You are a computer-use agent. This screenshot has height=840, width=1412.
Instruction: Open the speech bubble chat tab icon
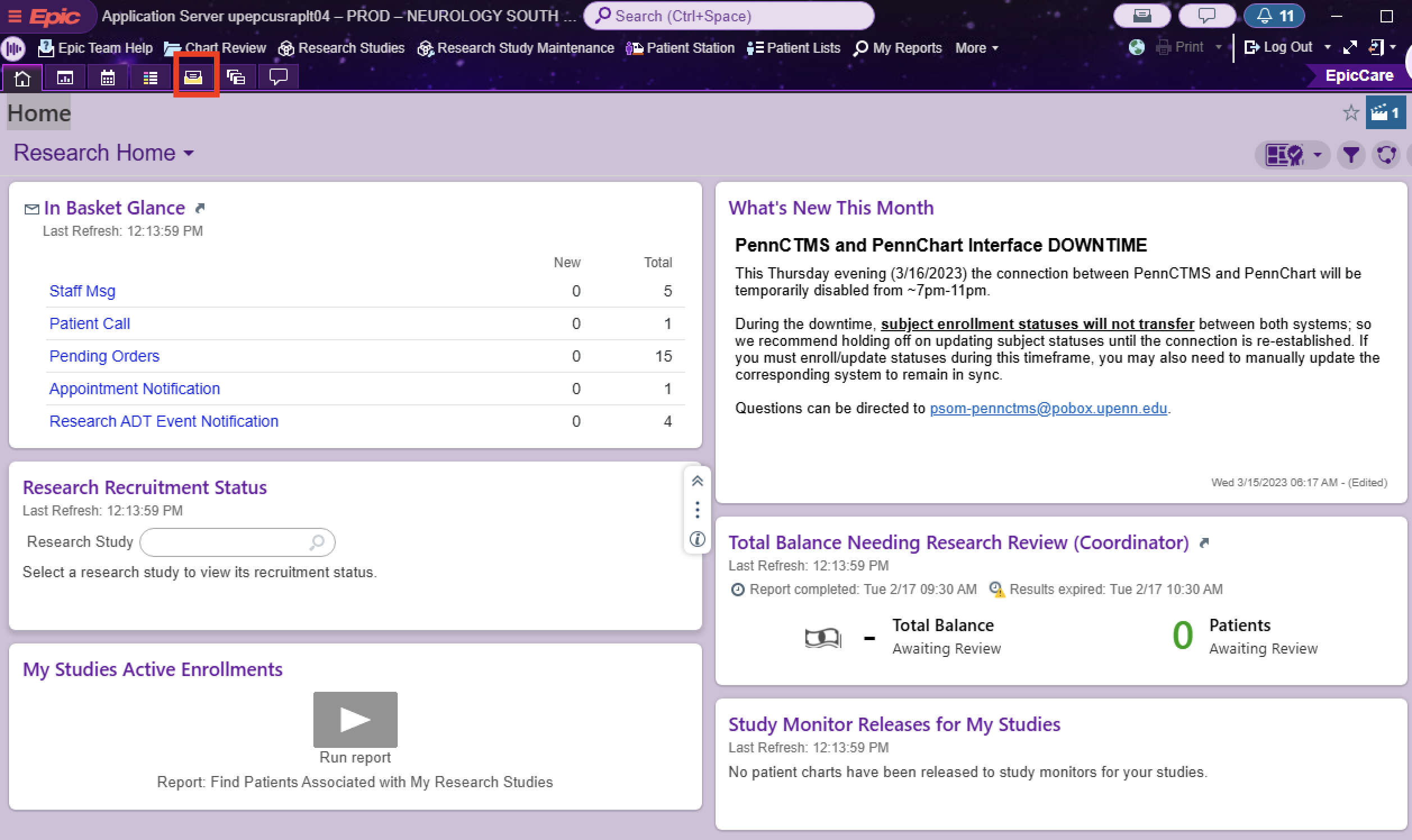click(x=279, y=77)
